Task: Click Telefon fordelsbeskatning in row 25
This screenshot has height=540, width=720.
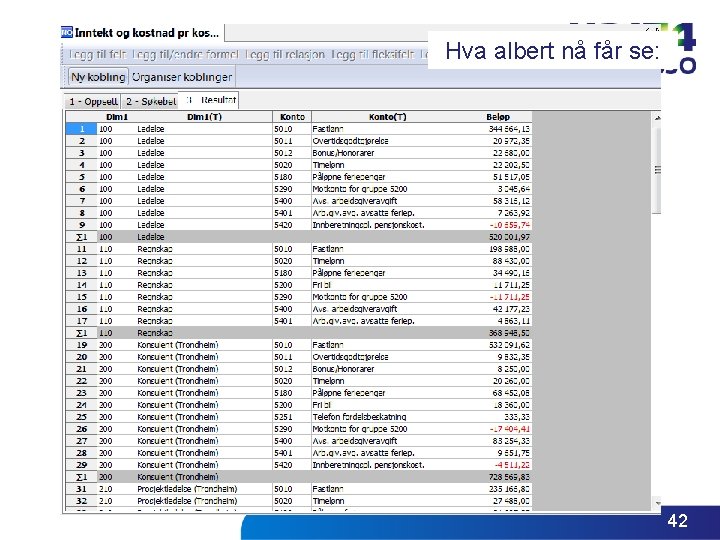Action: tap(359, 417)
